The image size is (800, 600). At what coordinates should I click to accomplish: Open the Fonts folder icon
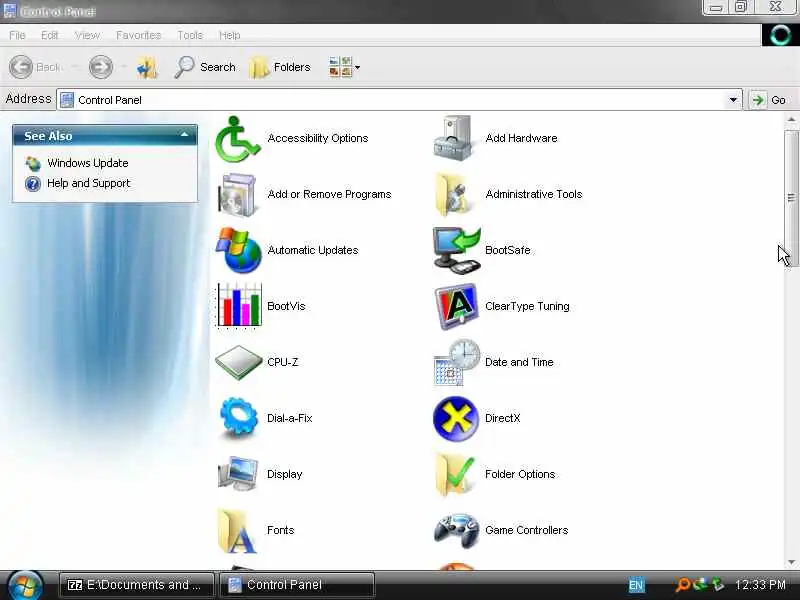pyautogui.click(x=237, y=531)
